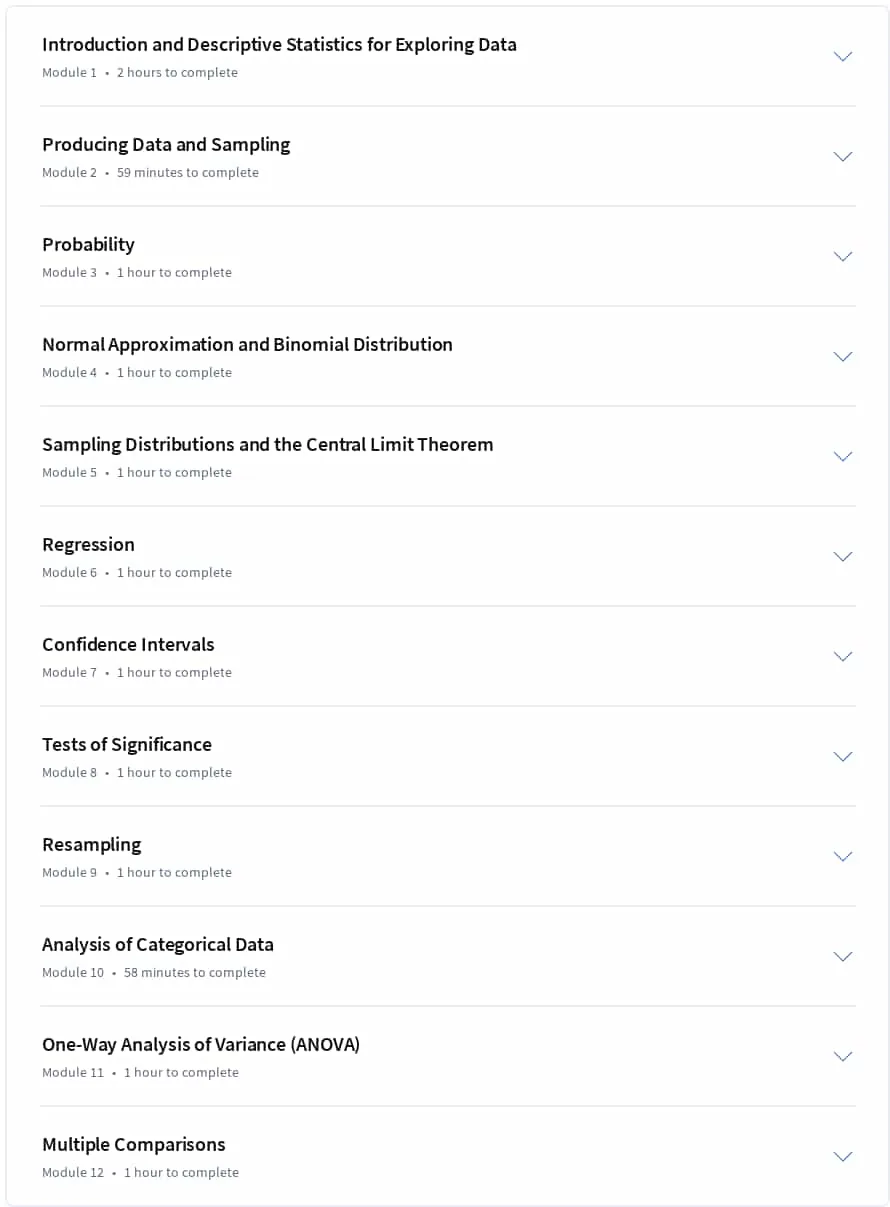Select the Introduction and Descriptive Statistics title
Viewport: 890px width, 1207px height.
tap(279, 45)
